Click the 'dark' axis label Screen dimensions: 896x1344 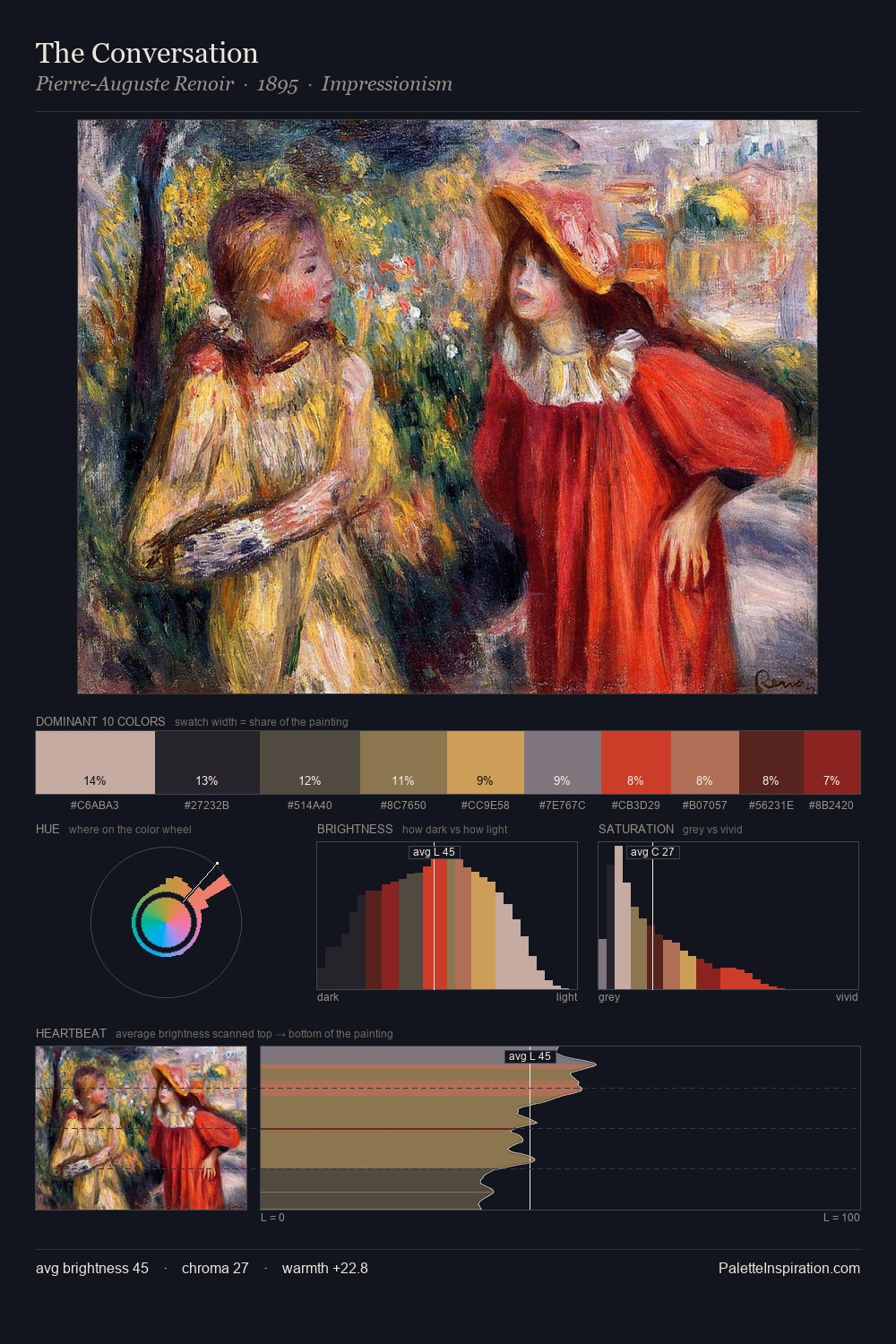(x=328, y=997)
